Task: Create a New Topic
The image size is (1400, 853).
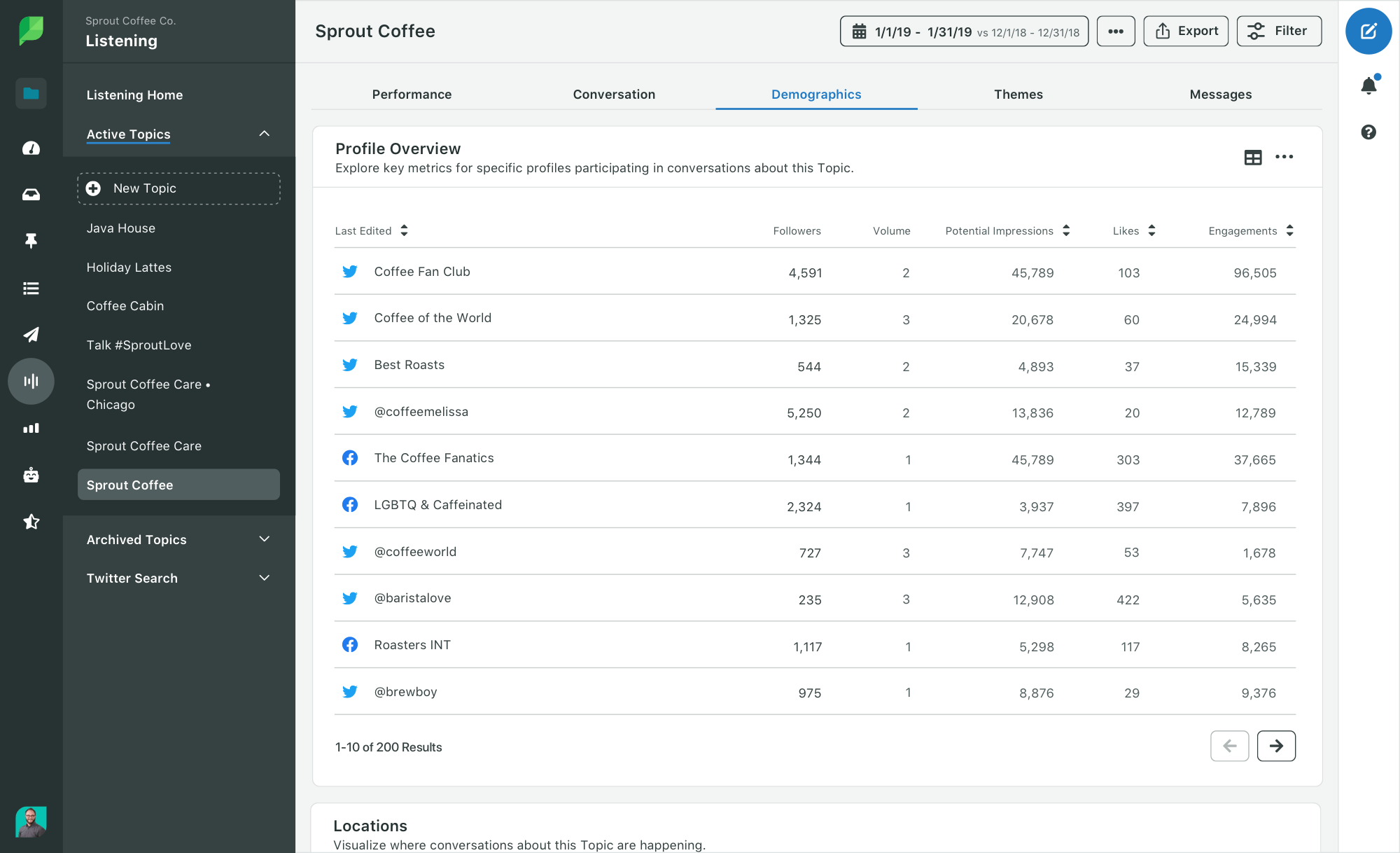Action: pos(178,188)
